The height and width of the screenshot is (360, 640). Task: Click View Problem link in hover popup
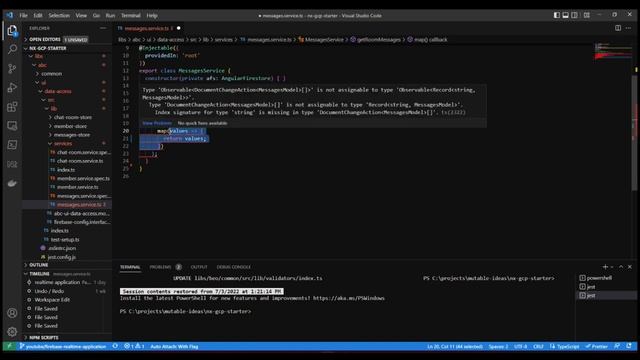tap(157, 123)
